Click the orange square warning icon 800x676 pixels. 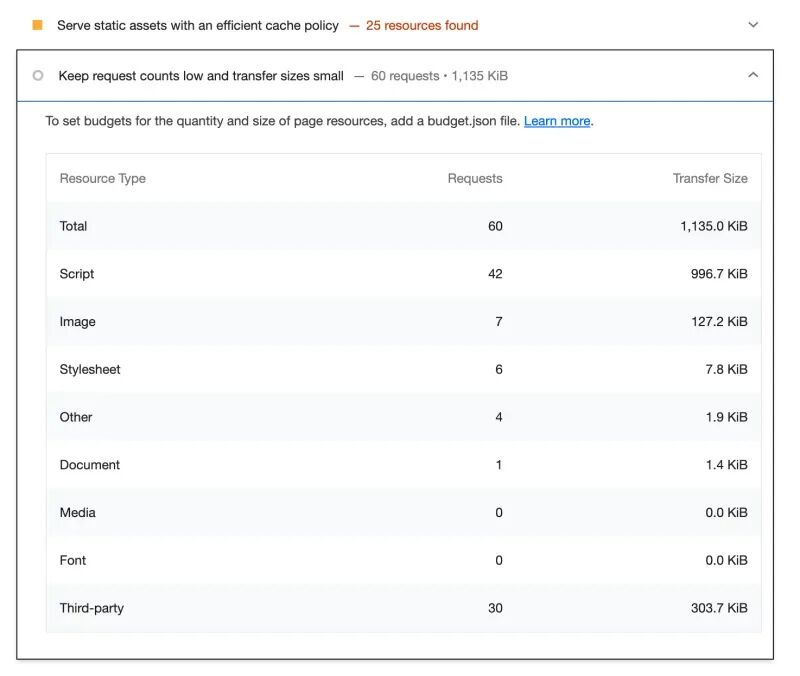(38, 25)
